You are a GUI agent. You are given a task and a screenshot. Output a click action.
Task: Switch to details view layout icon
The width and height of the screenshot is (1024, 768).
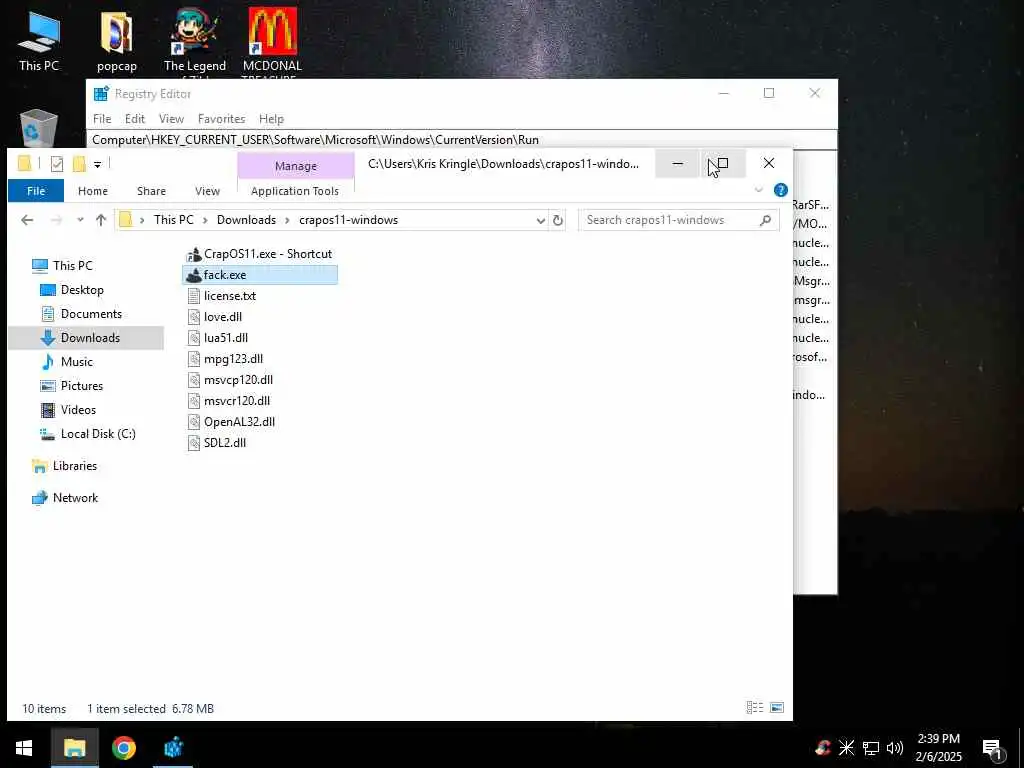click(755, 708)
